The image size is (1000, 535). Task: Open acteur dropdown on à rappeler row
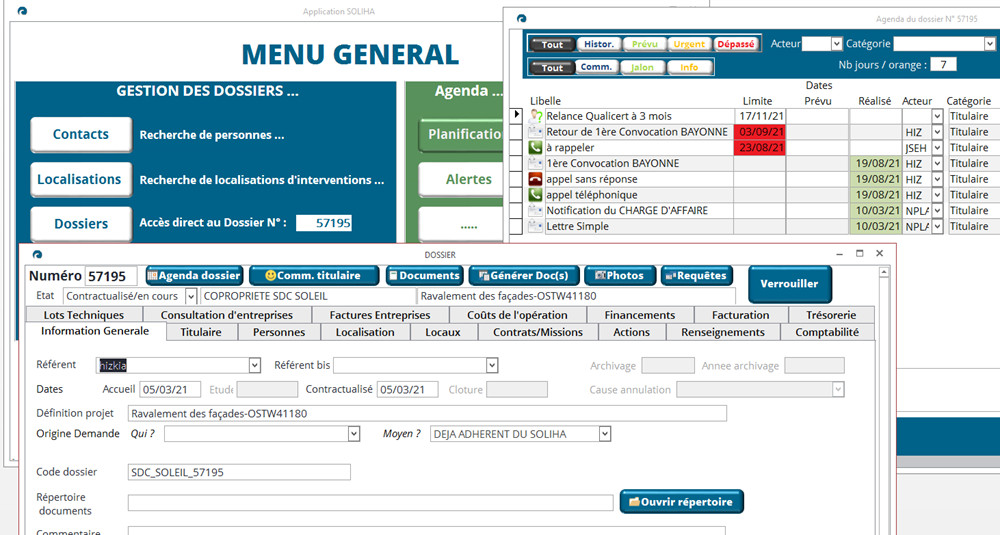coord(937,147)
